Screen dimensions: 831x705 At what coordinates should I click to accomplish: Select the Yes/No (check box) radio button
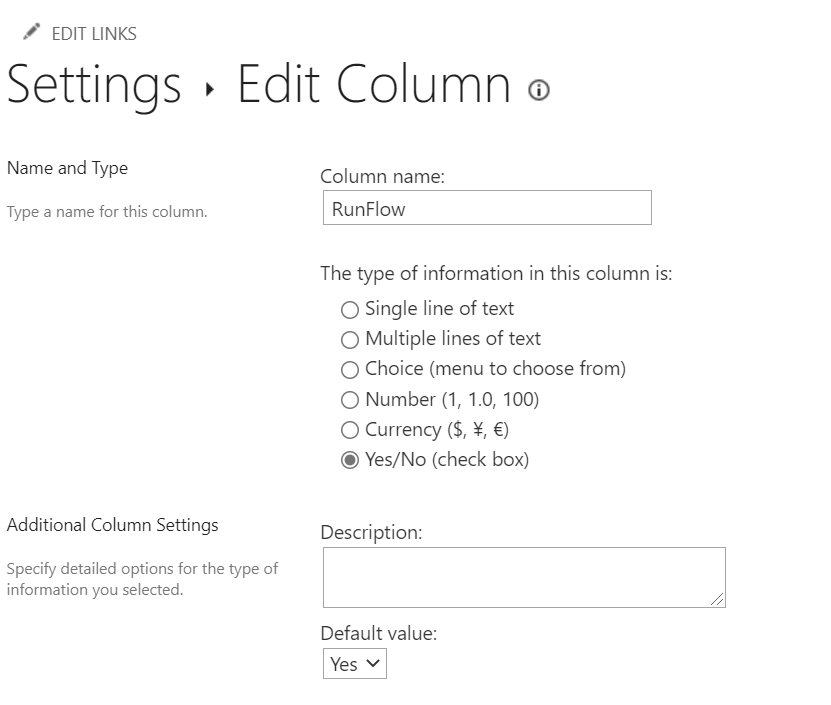click(x=349, y=460)
